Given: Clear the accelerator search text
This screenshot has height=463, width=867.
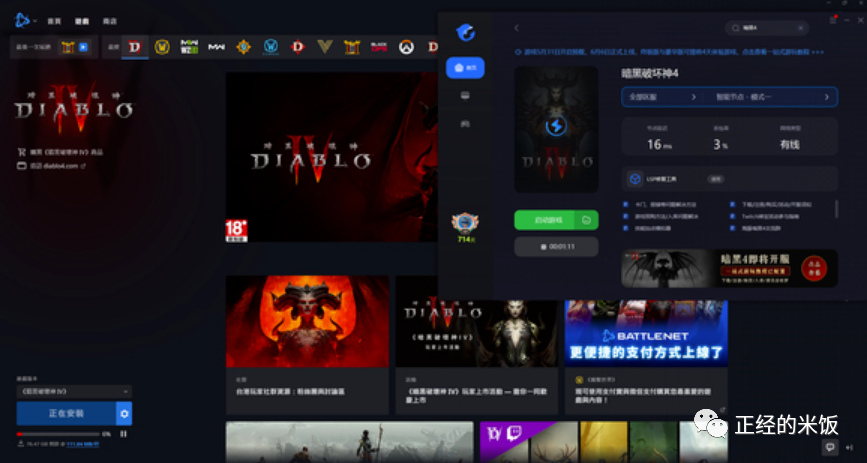Looking at the screenshot, I should tap(800, 28).
